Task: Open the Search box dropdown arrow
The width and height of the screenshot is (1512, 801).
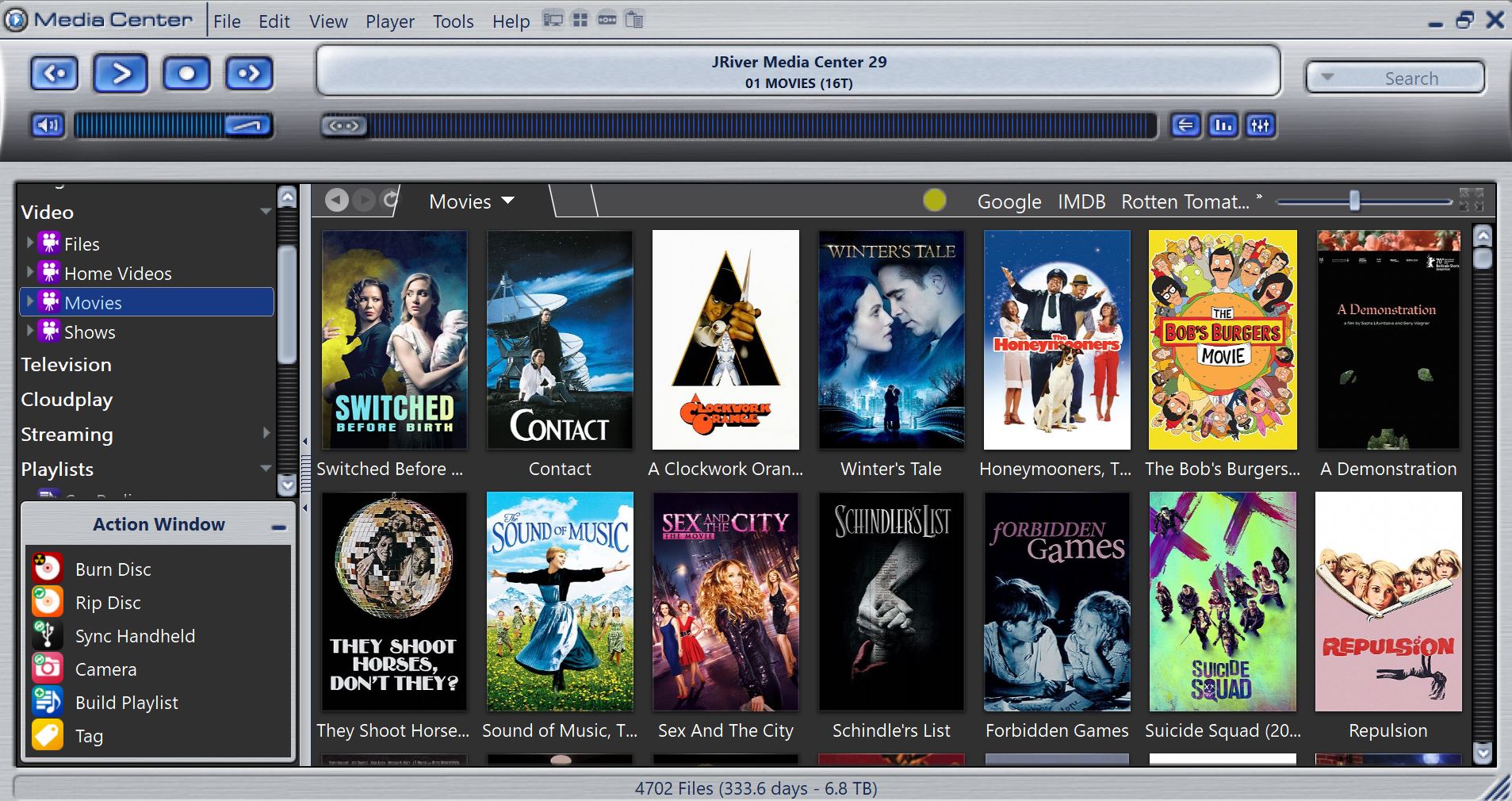Action: [1327, 78]
